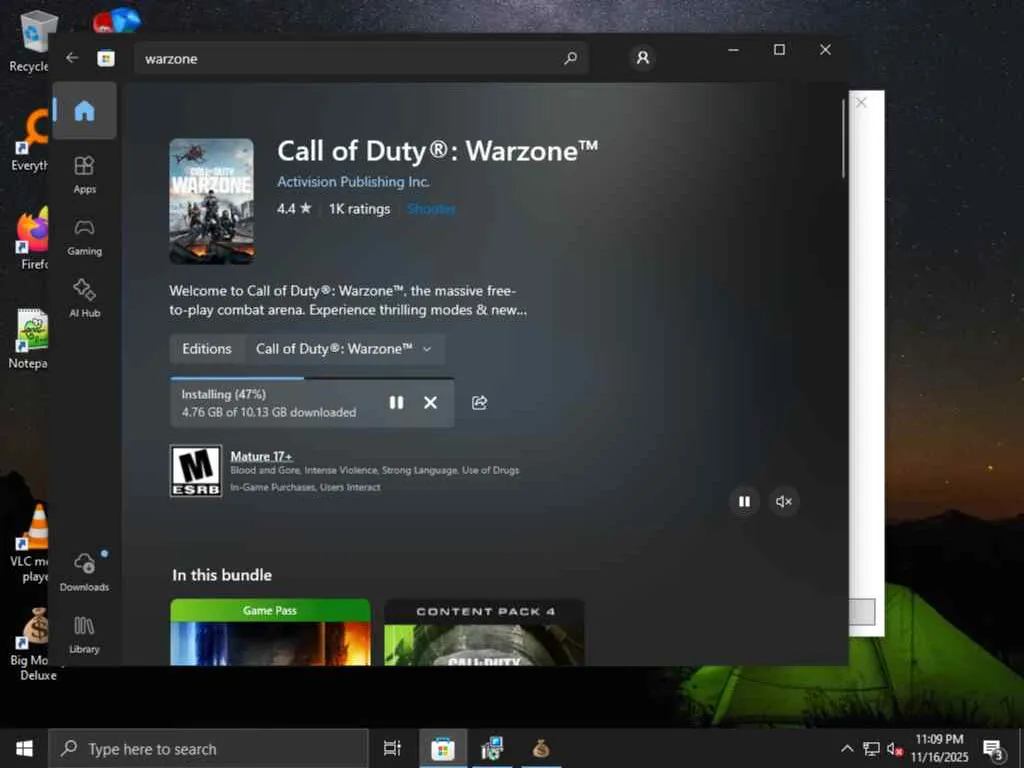Open the Microsoft Store logo icon
1024x768 pixels.
coord(106,59)
